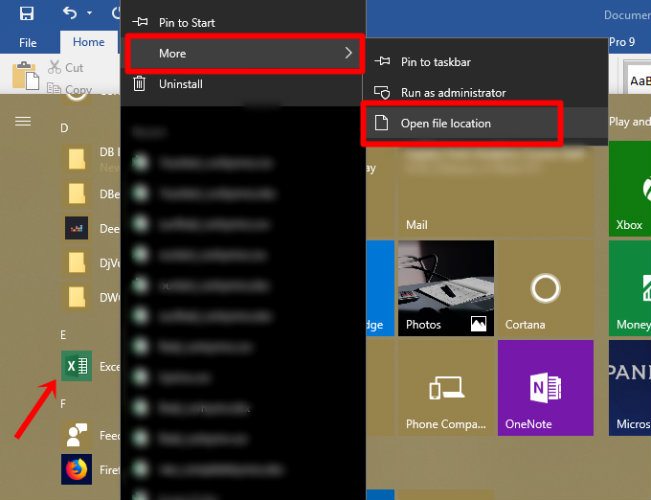This screenshot has height=500, width=651.
Task: Select Pin to Start in context menu
Action: (x=243, y=22)
